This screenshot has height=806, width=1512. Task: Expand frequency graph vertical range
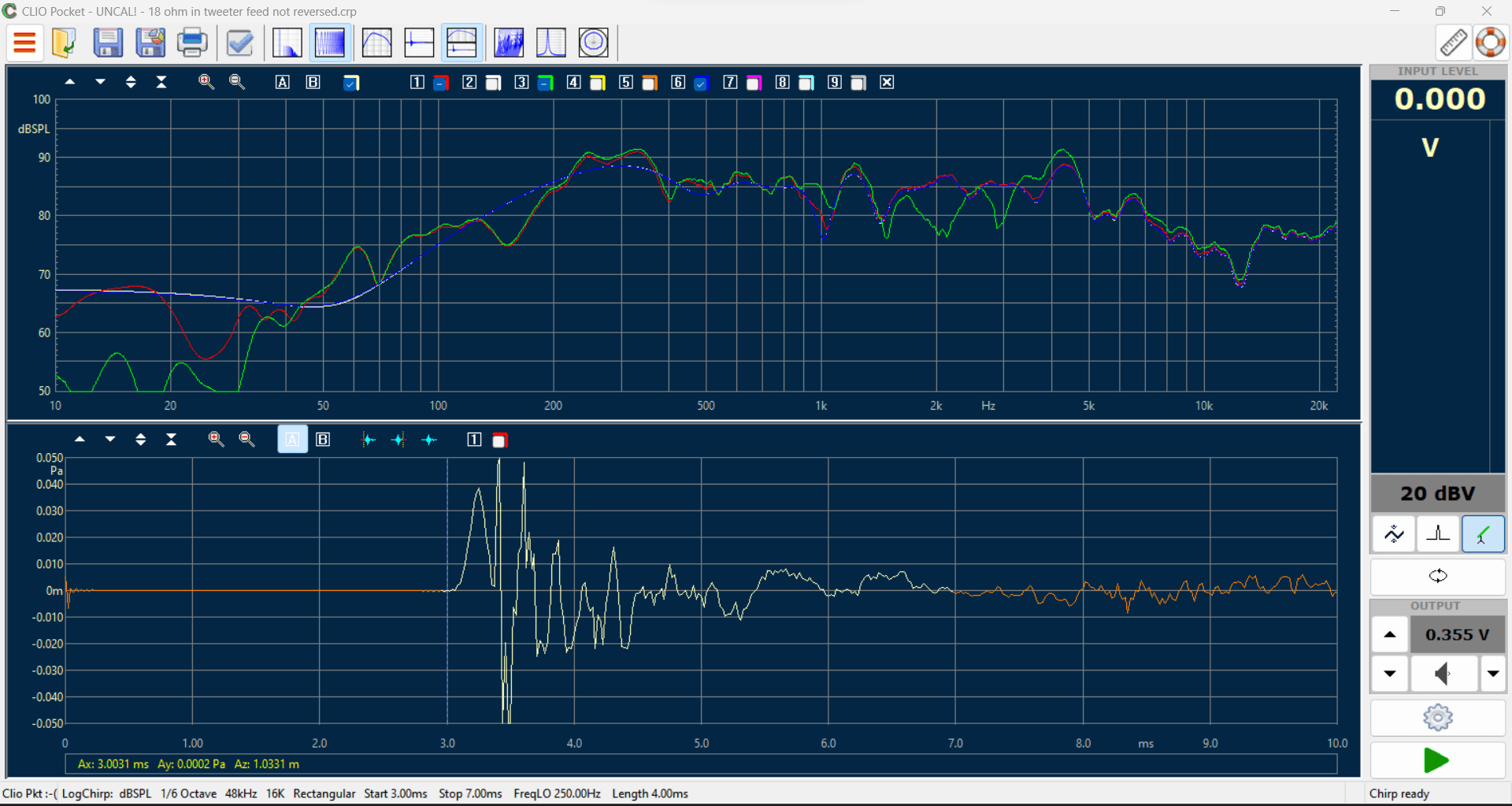click(131, 82)
